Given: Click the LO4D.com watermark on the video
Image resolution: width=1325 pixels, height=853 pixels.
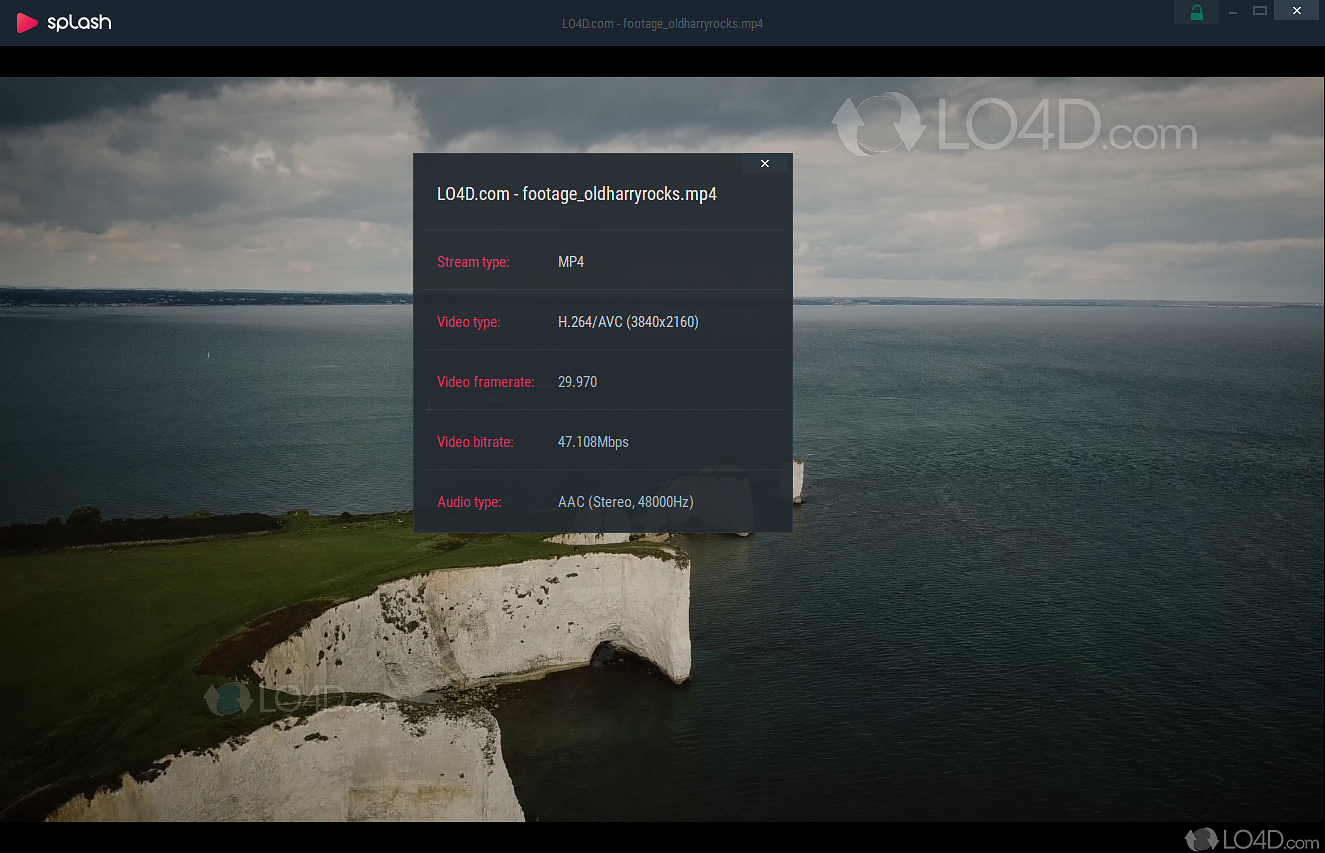Looking at the screenshot, I should 1015,123.
